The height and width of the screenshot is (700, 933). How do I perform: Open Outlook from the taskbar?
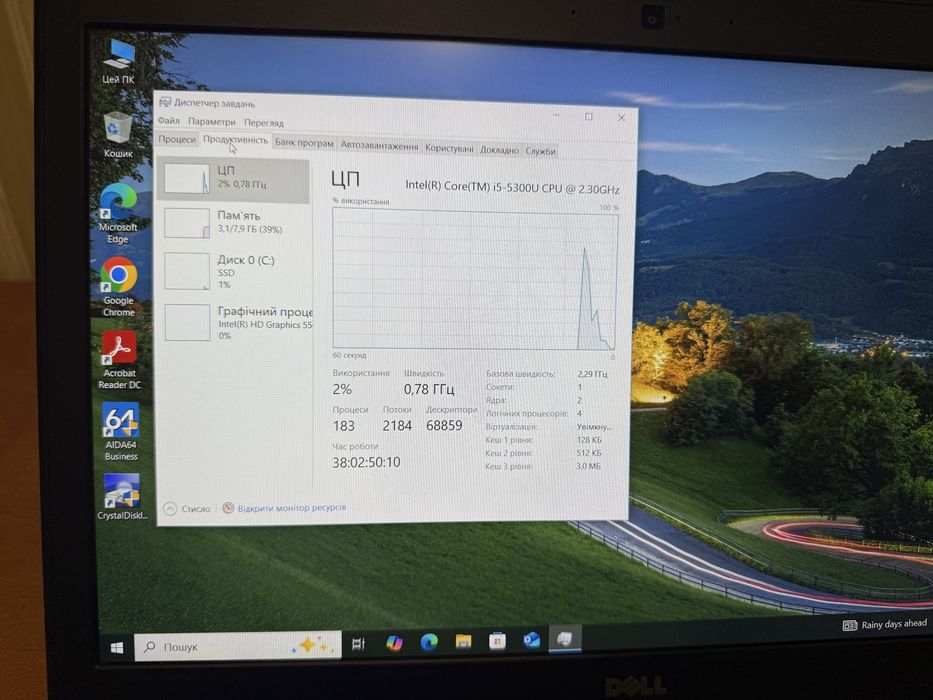pos(531,640)
